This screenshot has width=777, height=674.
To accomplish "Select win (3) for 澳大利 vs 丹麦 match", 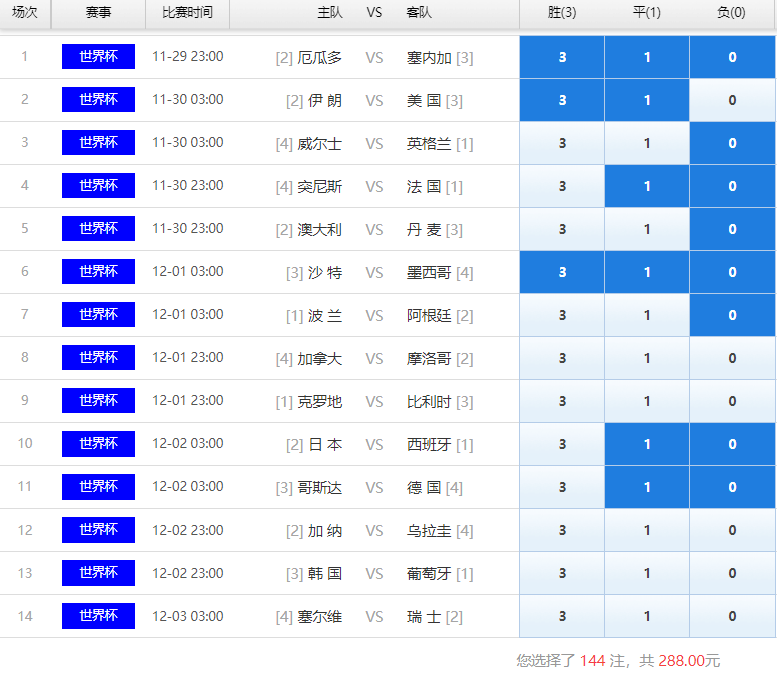I will click(x=562, y=229).
